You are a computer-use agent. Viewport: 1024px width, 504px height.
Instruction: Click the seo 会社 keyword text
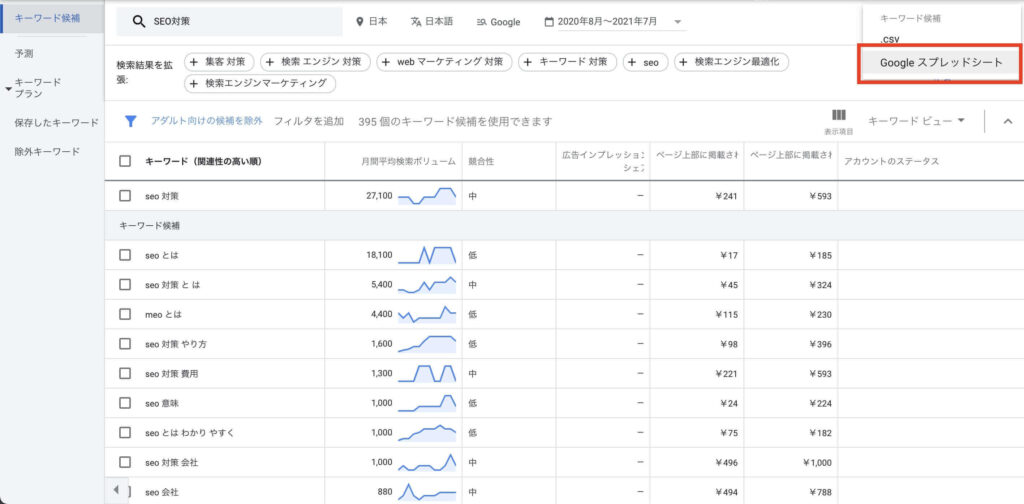click(x=163, y=492)
